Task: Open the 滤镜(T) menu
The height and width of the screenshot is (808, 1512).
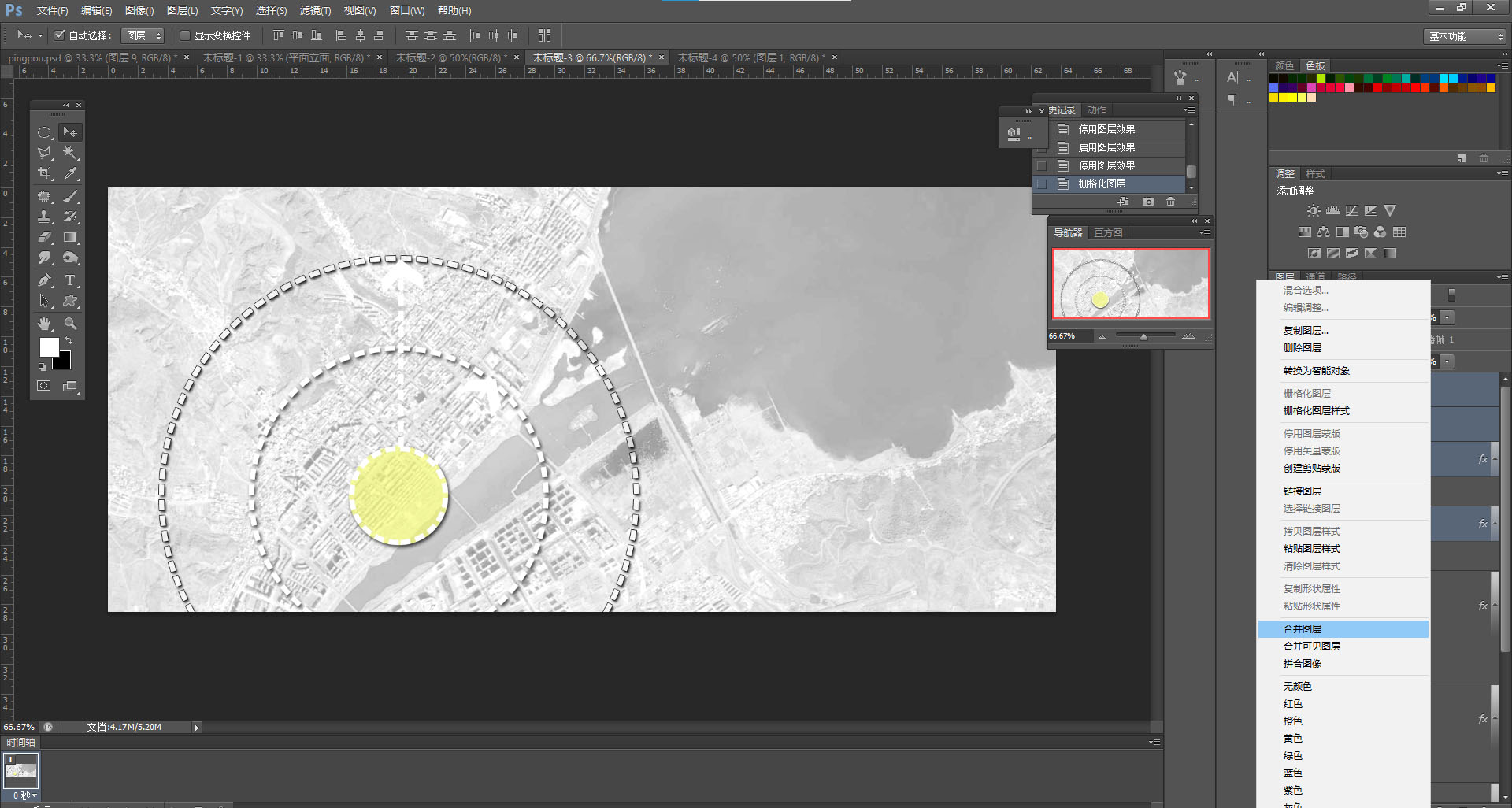Action: coord(315,10)
